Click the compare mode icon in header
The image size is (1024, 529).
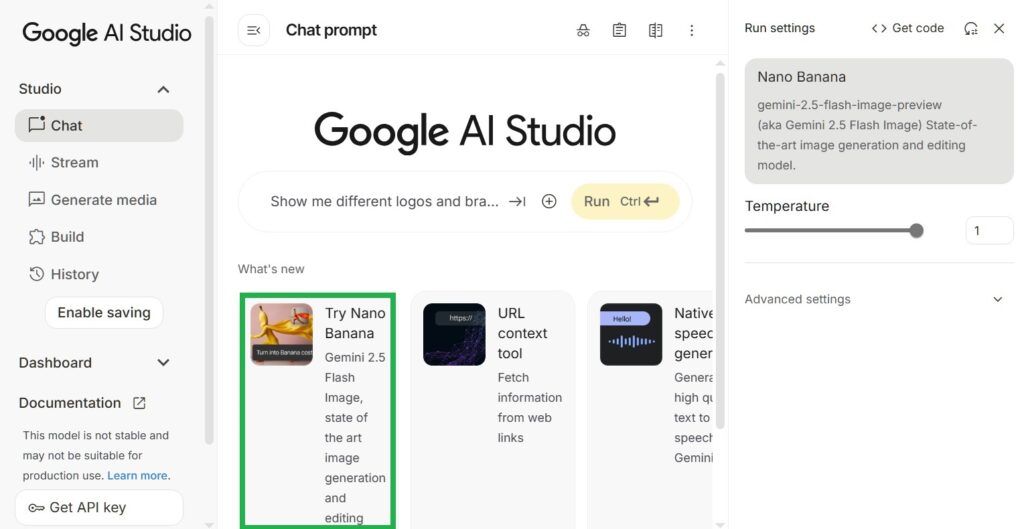(656, 30)
